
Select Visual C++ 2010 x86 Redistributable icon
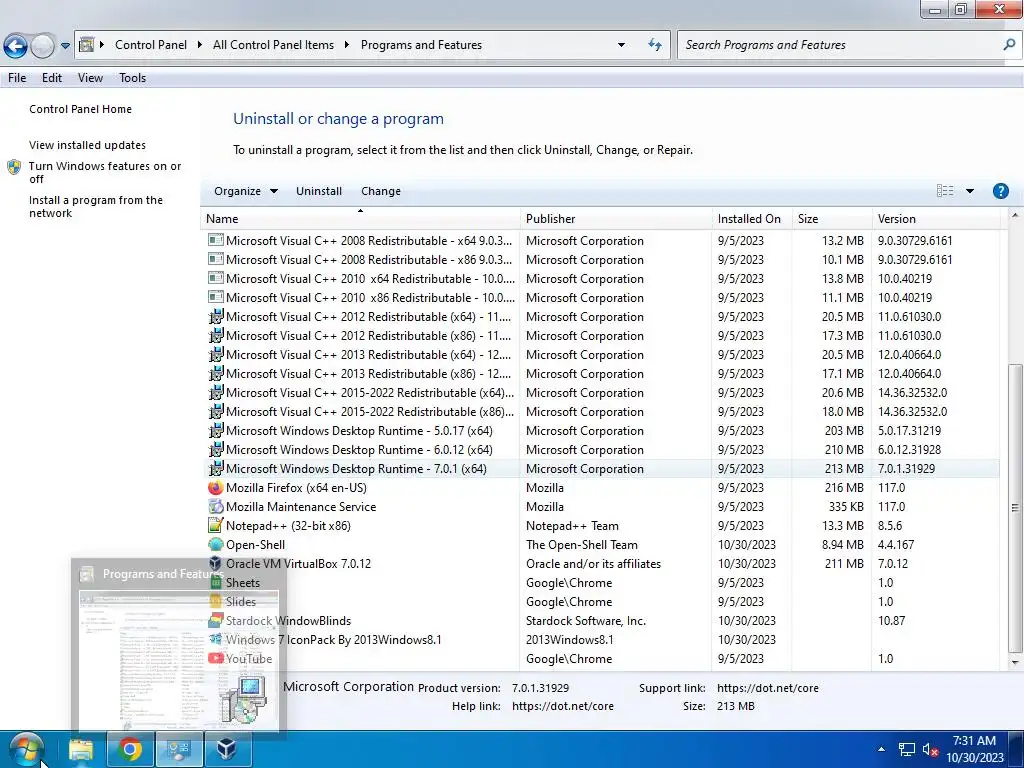[216, 297]
